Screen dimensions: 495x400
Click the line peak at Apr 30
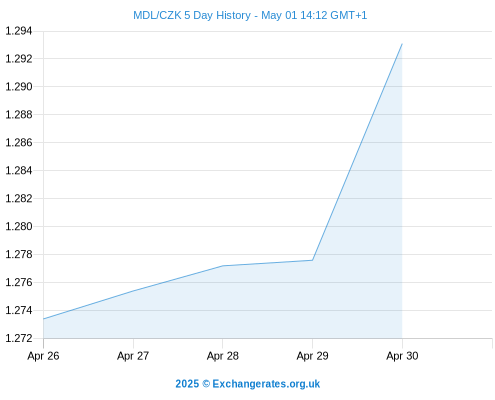402,44
